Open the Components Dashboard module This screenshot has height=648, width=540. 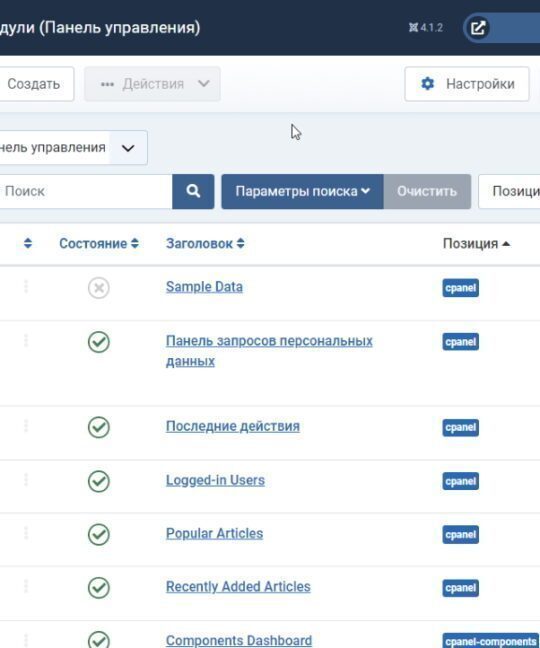(239, 640)
